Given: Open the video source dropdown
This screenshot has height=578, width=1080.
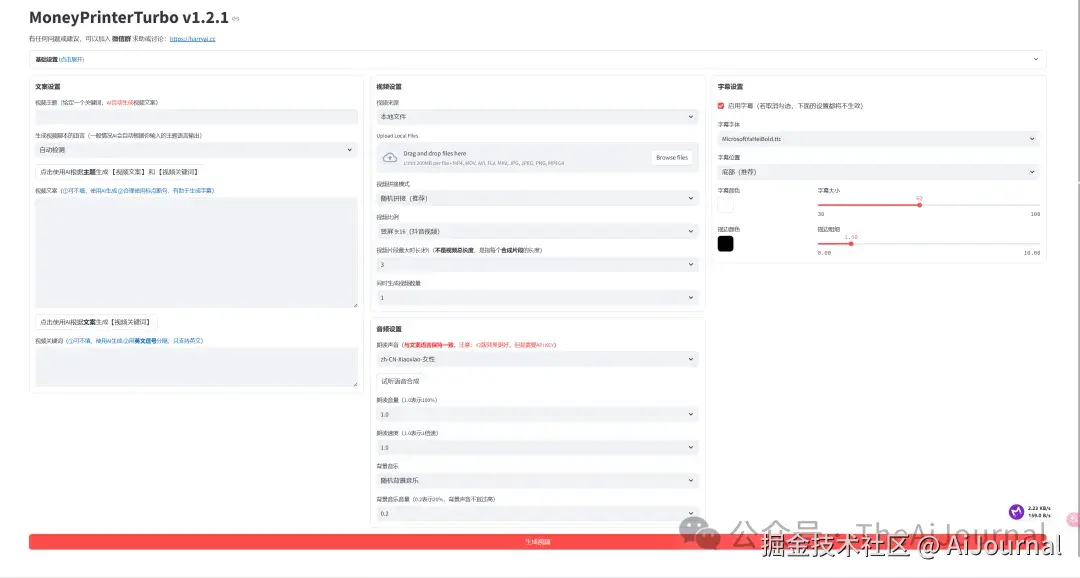Looking at the screenshot, I should pyautogui.click(x=536, y=117).
